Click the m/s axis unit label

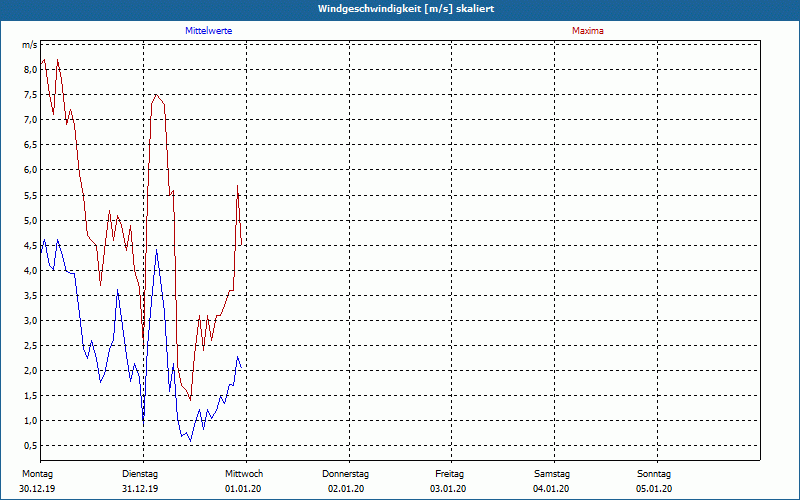[x=30, y=45]
